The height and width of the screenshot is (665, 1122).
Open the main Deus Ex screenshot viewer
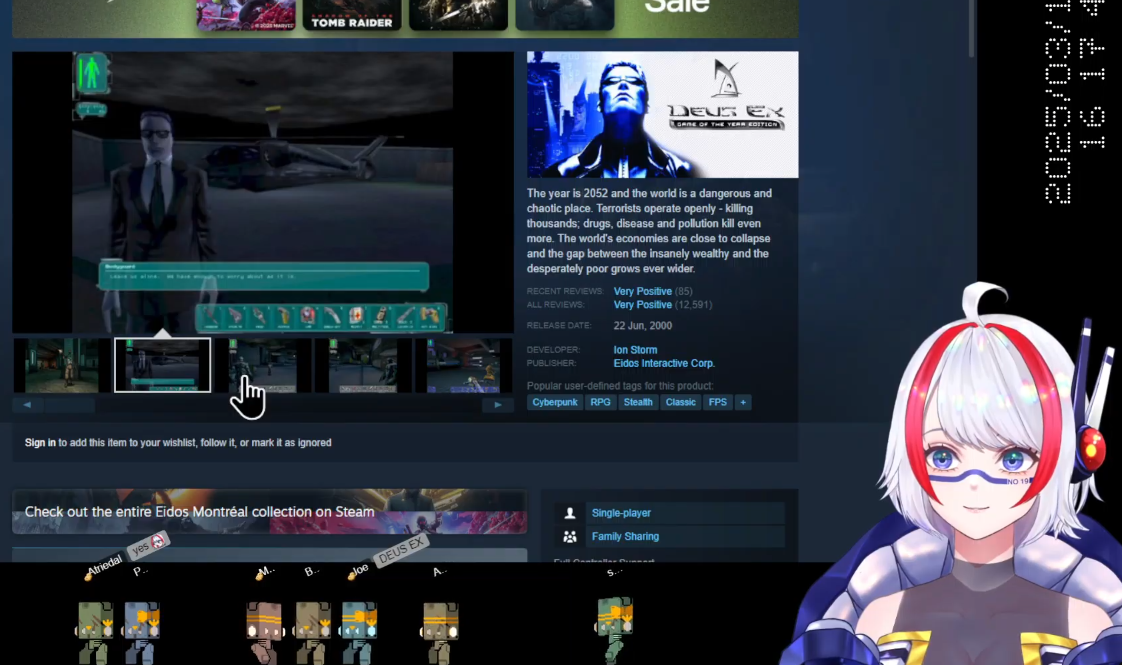263,192
